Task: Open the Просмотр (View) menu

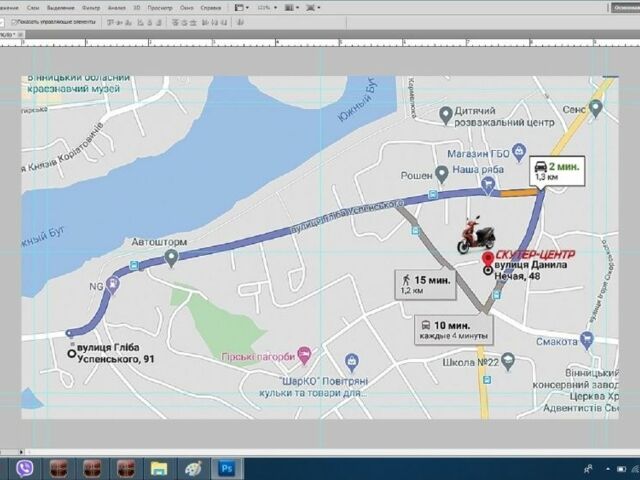Action: coord(160,7)
